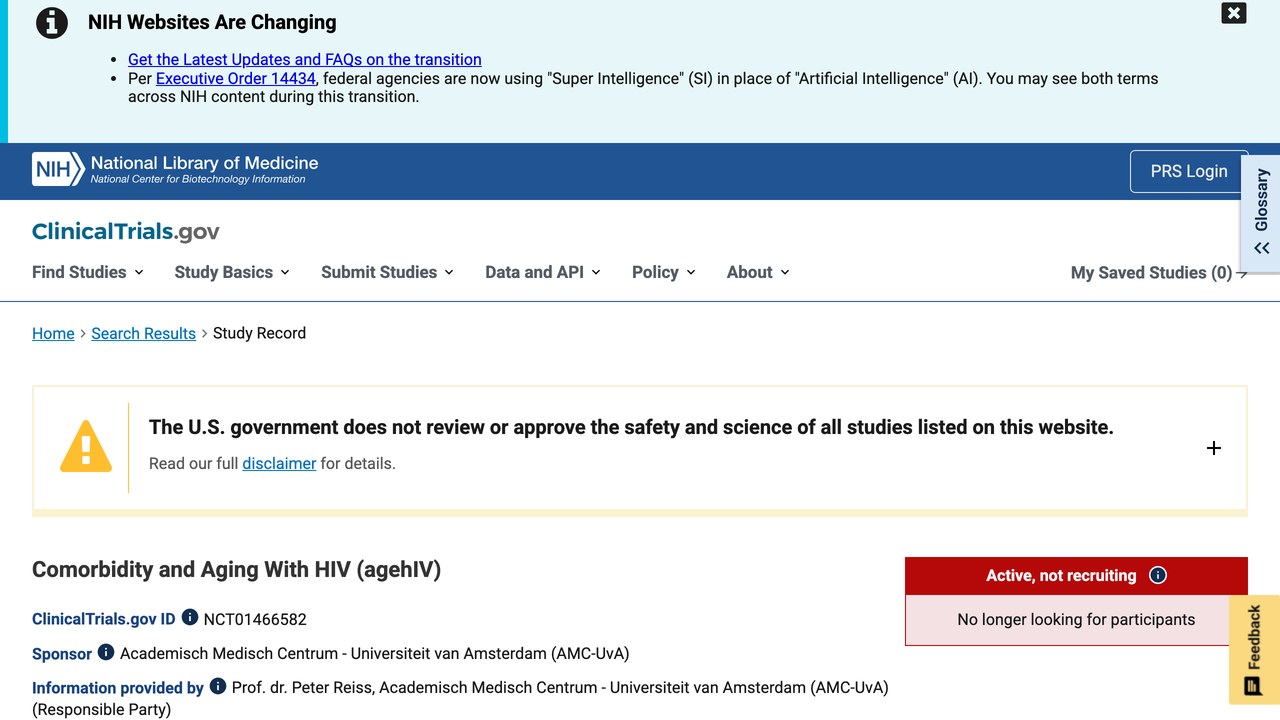Viewport: 1280px width, 720px height.
Task: Click the info icon beside ClinicalTrials.gov ID
Action: coord(190,618)
